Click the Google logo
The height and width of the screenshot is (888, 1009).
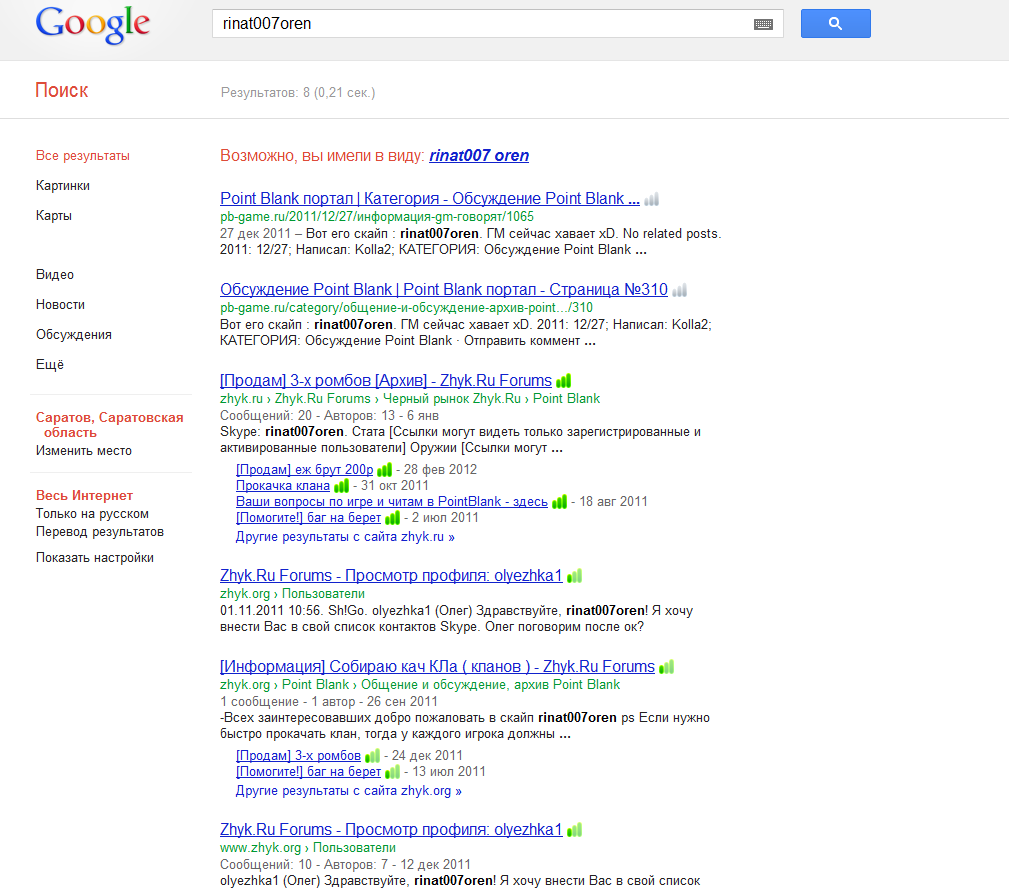point(93,25)
